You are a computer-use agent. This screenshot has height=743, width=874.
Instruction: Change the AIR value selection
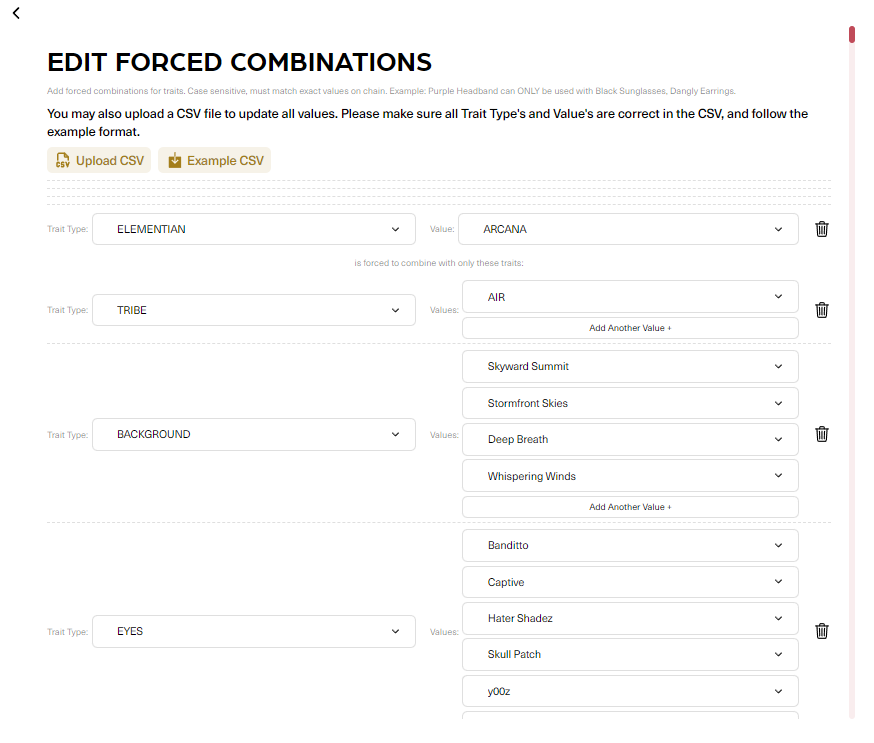point(630,297)
